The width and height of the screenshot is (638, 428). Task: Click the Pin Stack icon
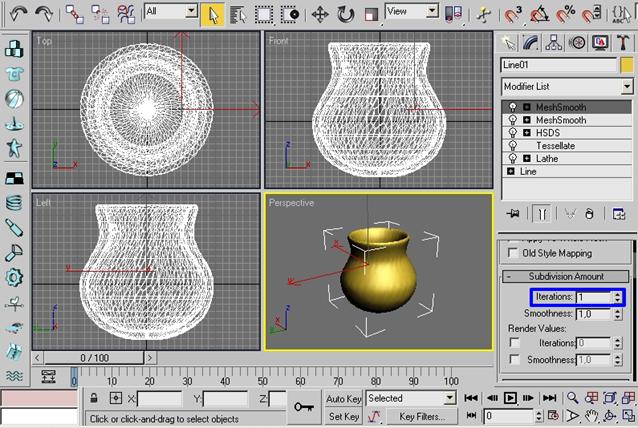515,213
